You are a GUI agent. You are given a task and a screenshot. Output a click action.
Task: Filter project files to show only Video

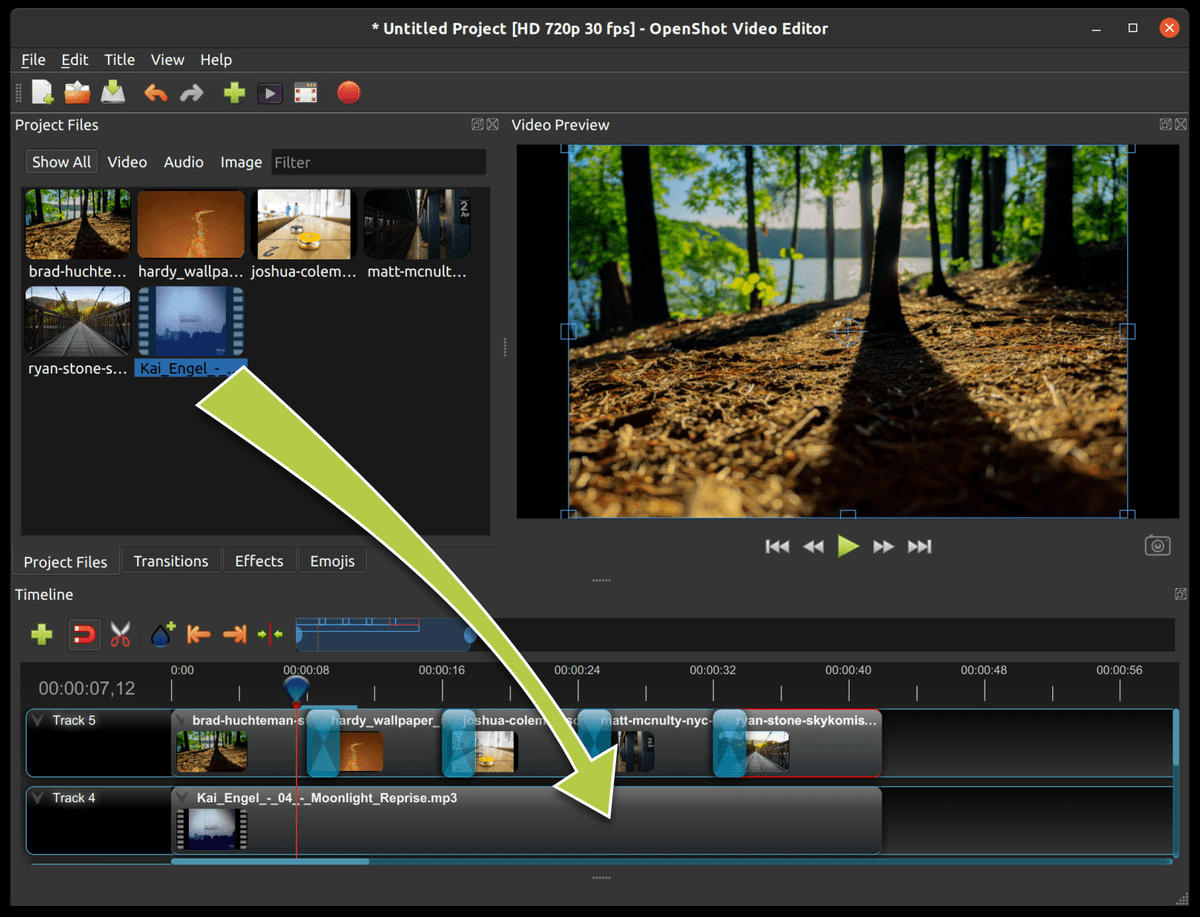tap(127, 161)
